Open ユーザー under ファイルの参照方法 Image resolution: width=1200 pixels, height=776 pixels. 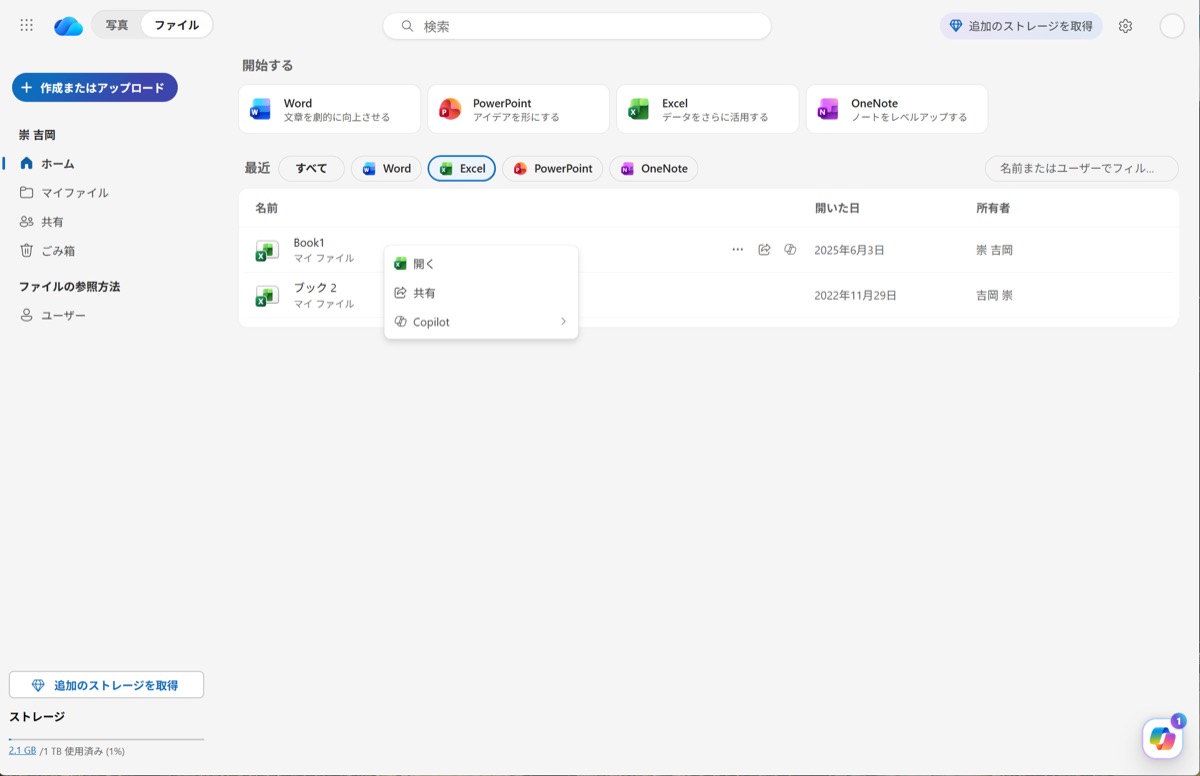point(64,315)
